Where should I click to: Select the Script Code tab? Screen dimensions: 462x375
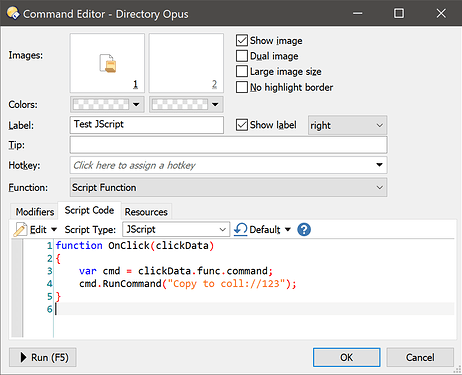click(89, 210)
